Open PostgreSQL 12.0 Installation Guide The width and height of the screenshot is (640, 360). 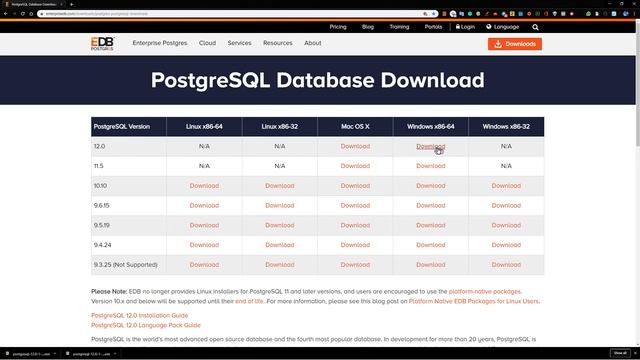pyautogui.click(x=140, y=316)
